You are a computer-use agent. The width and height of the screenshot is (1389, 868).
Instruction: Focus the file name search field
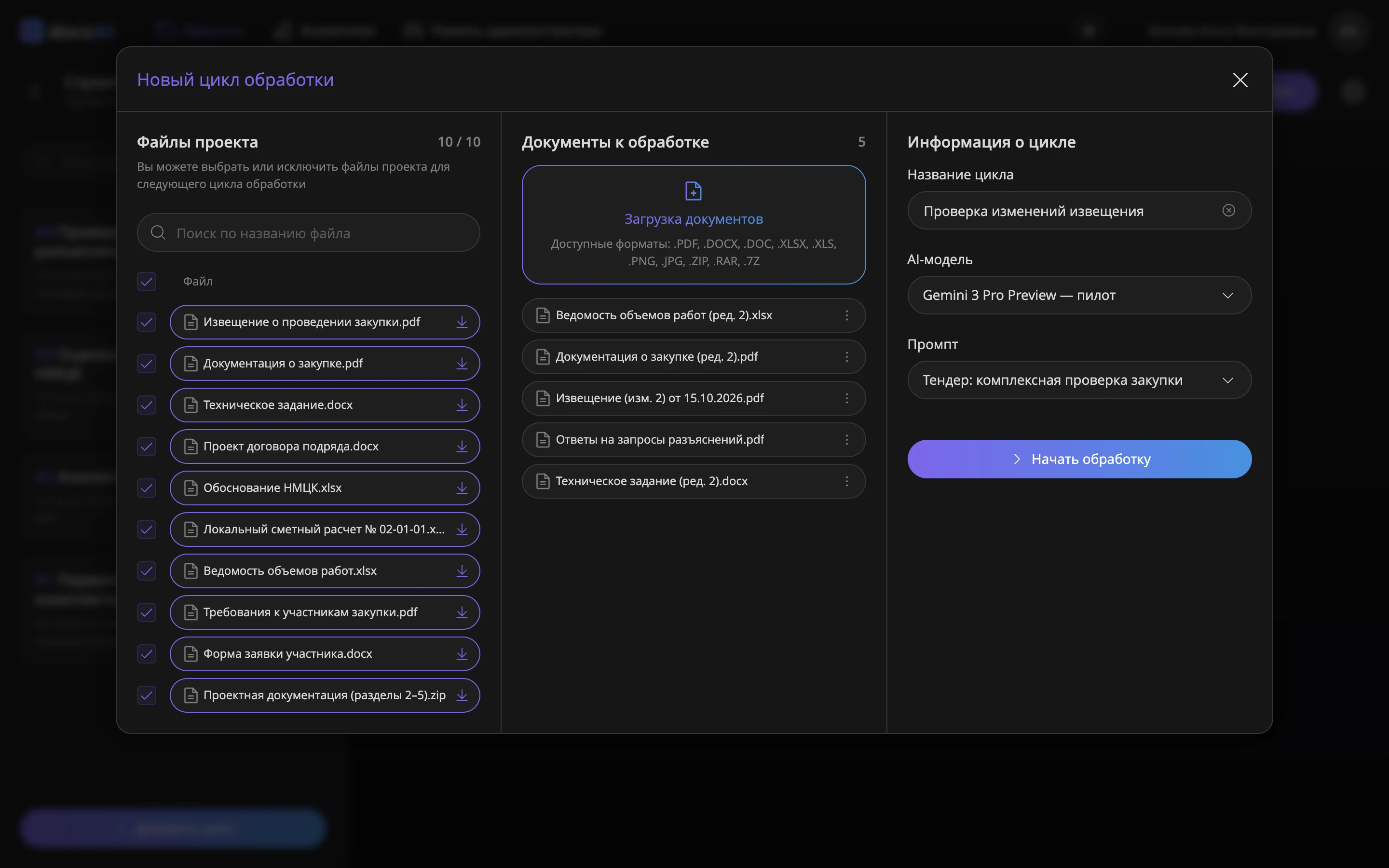click(308, 232)
